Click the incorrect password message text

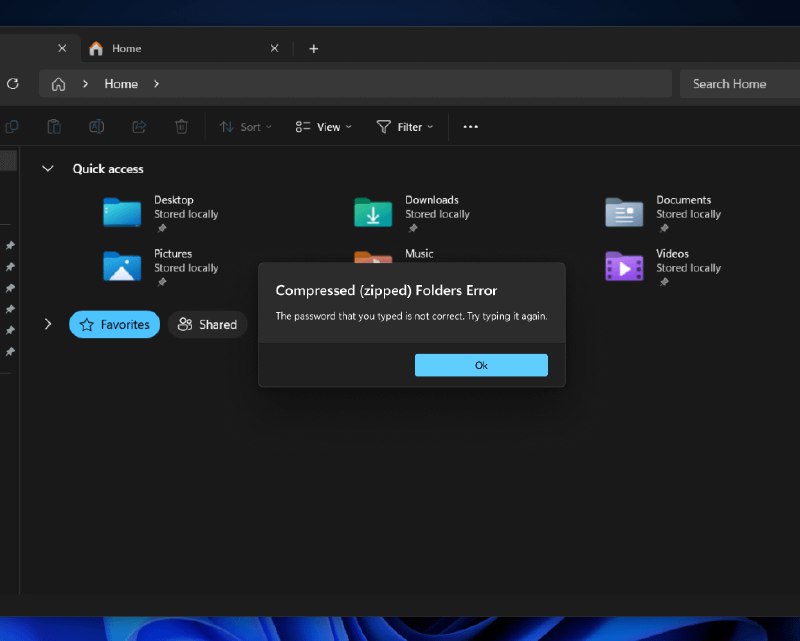pos(411,316)
